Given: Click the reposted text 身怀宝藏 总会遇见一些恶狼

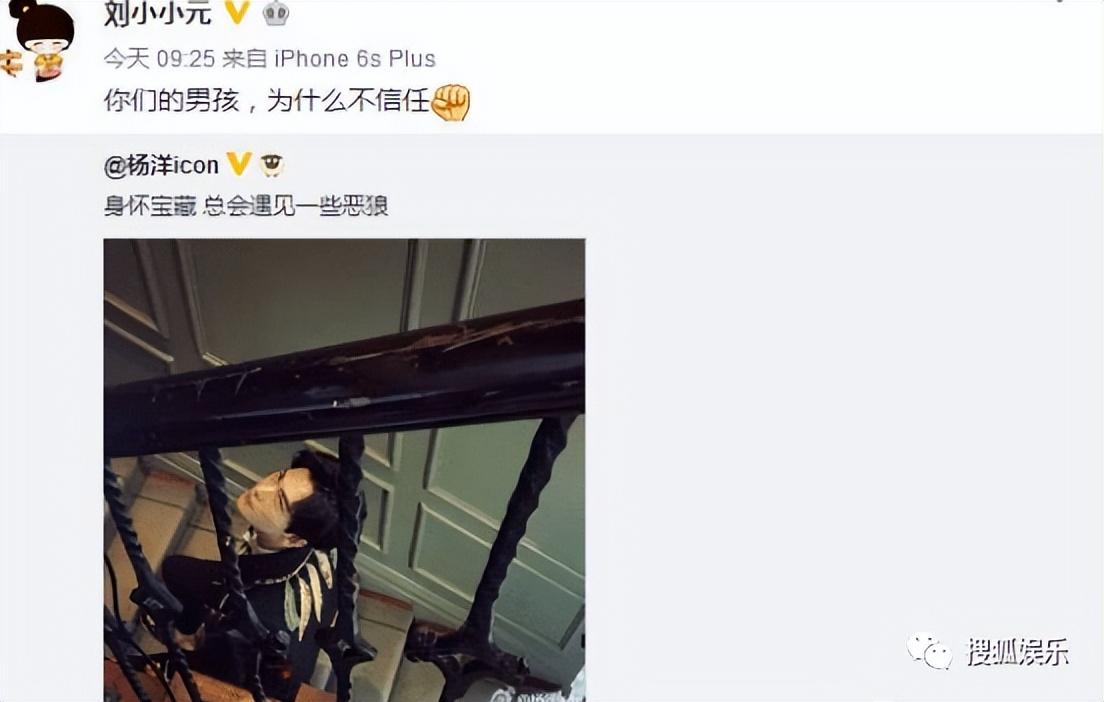Looking at the screenshot, I should click(x=246, y=206).
